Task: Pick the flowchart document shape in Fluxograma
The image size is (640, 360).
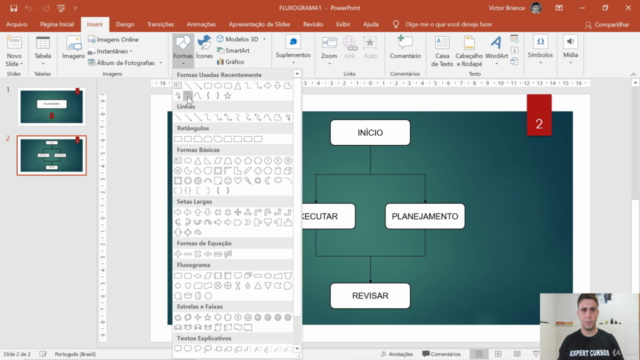Action: pos(238,276)
